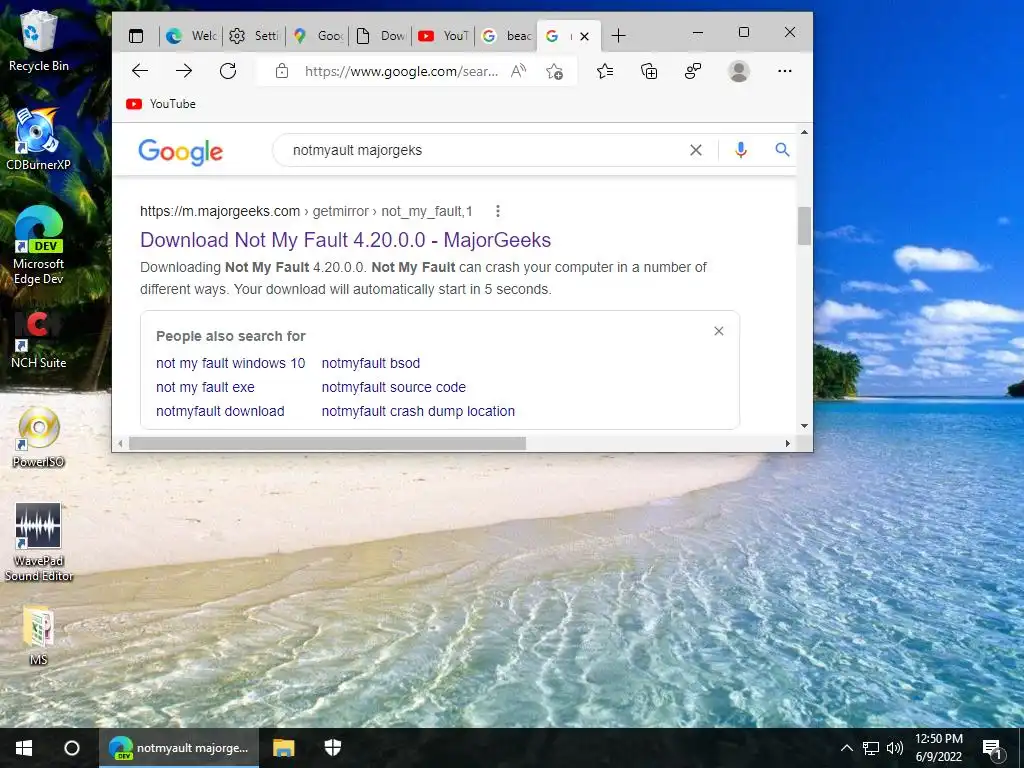
Task: Open a new tab
Action: point(618,36)
